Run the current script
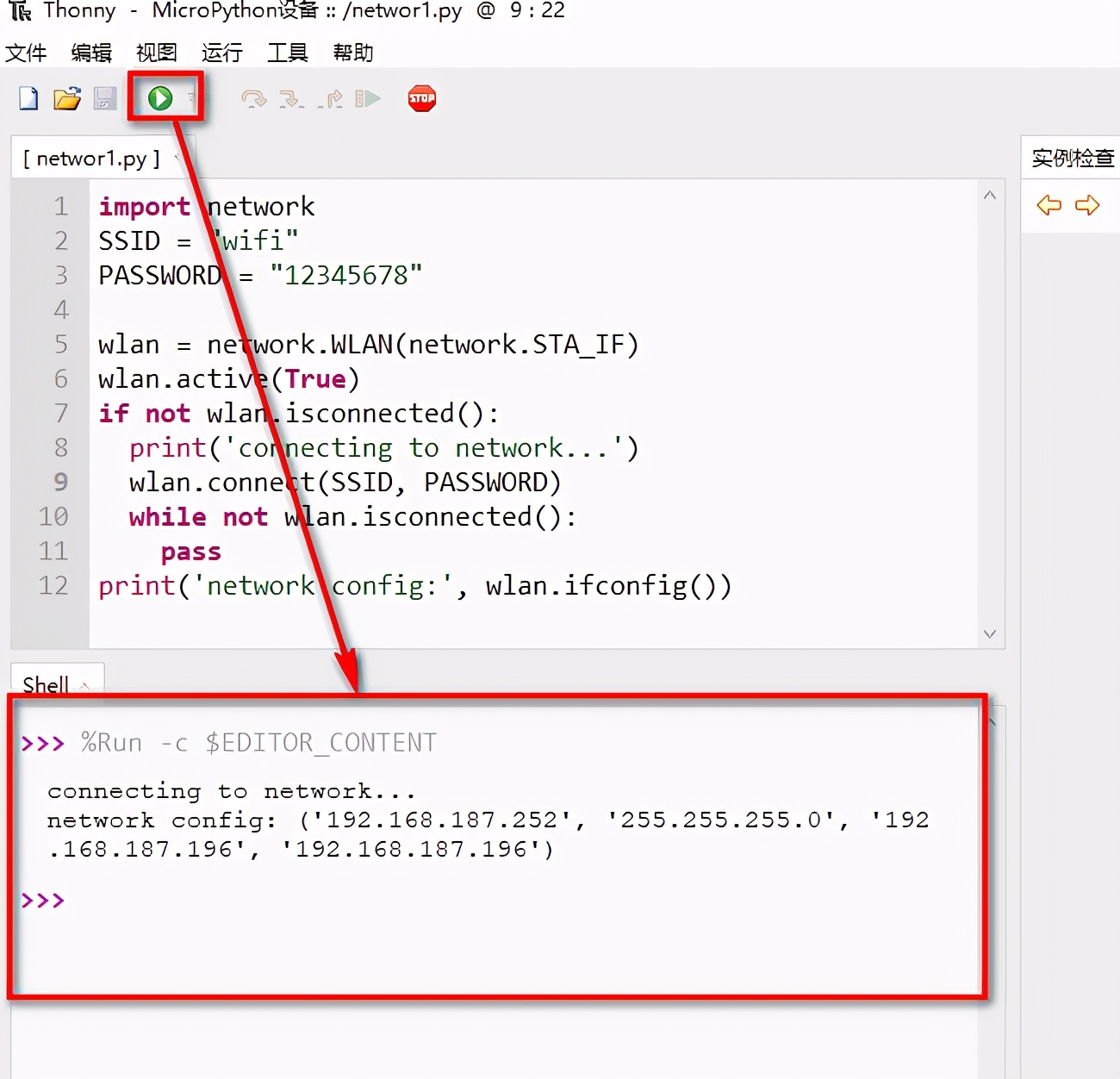 pos(159,98)
